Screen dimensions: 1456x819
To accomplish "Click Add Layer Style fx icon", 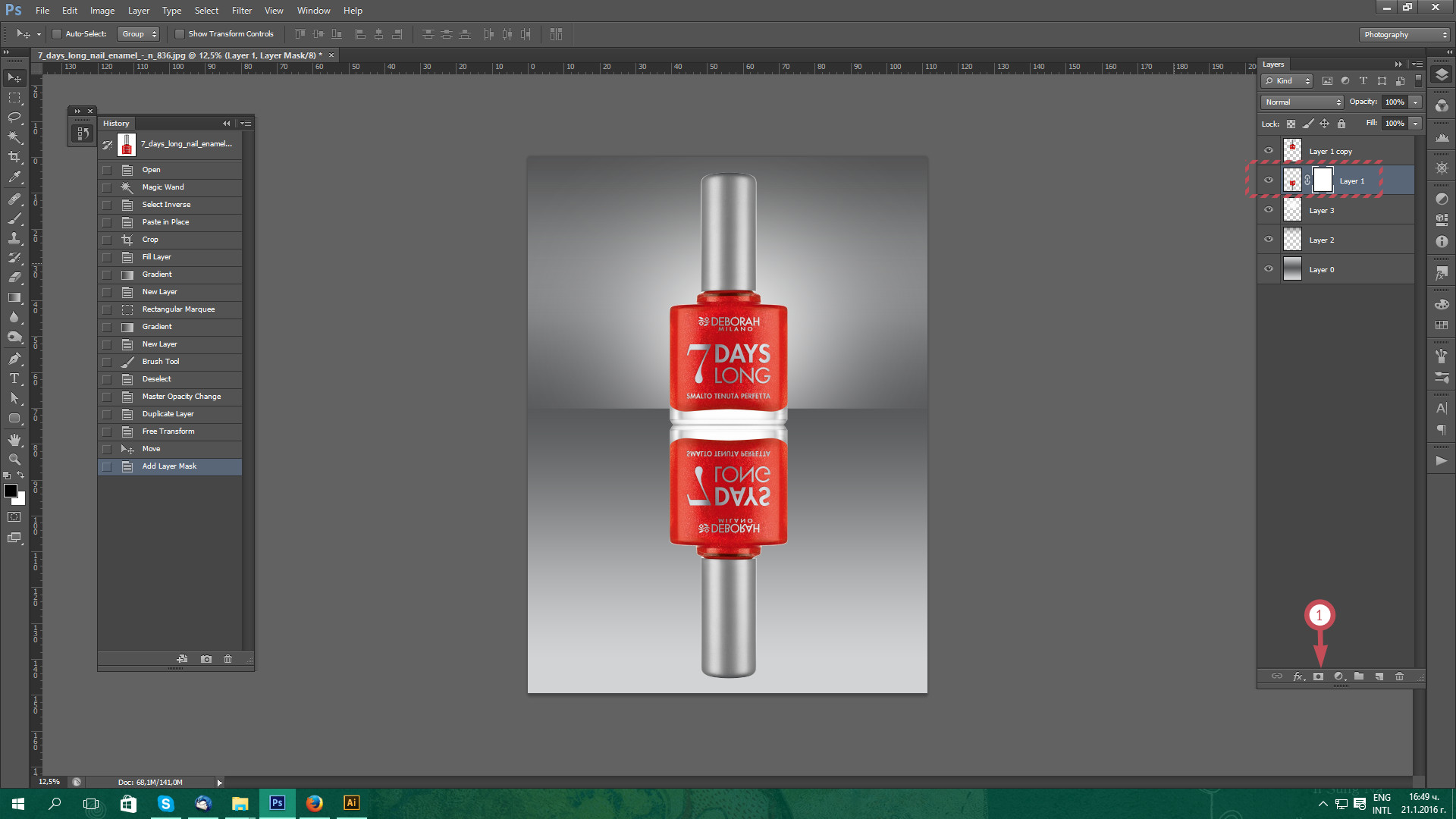I will pyautogui.click(x=1298, y=676).
